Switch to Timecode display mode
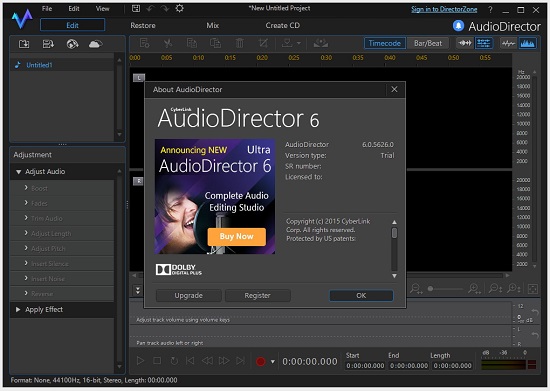The width and height of the screenshot is (550, 391). (384, 43)
